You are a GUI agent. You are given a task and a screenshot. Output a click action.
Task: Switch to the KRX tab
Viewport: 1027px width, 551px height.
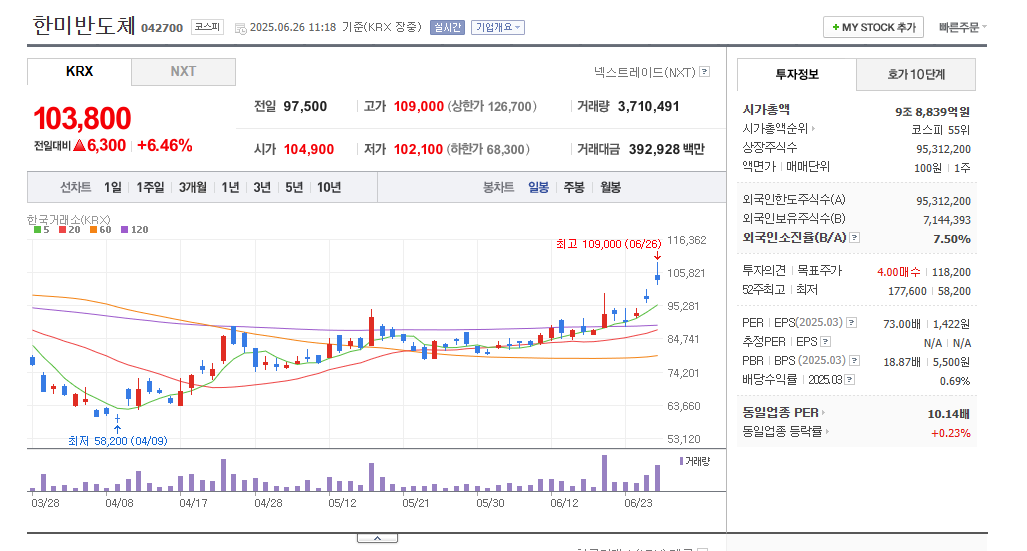(79, 71)
